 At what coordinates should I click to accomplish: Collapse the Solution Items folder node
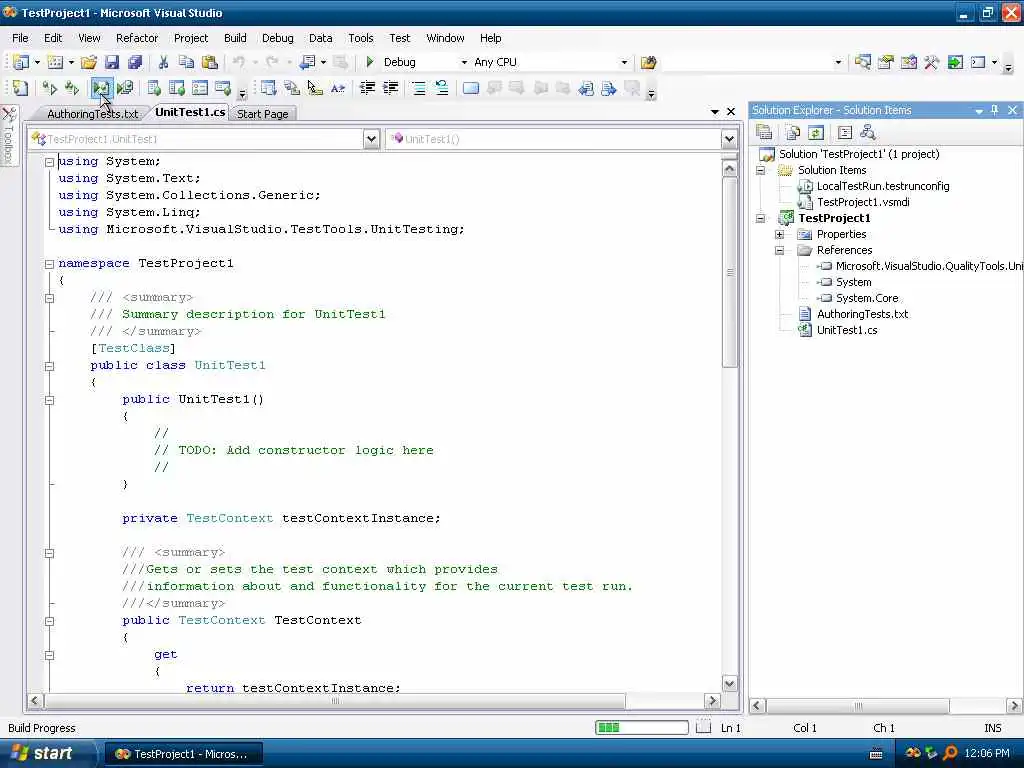click(x=761, y=170)
